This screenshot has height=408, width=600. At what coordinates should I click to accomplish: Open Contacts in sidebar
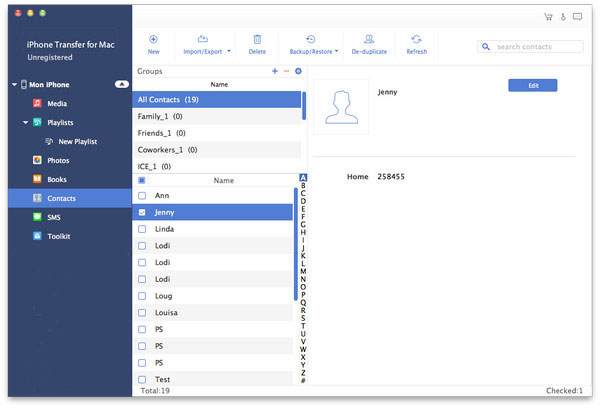pyautogui.click(x=70, y=198)
